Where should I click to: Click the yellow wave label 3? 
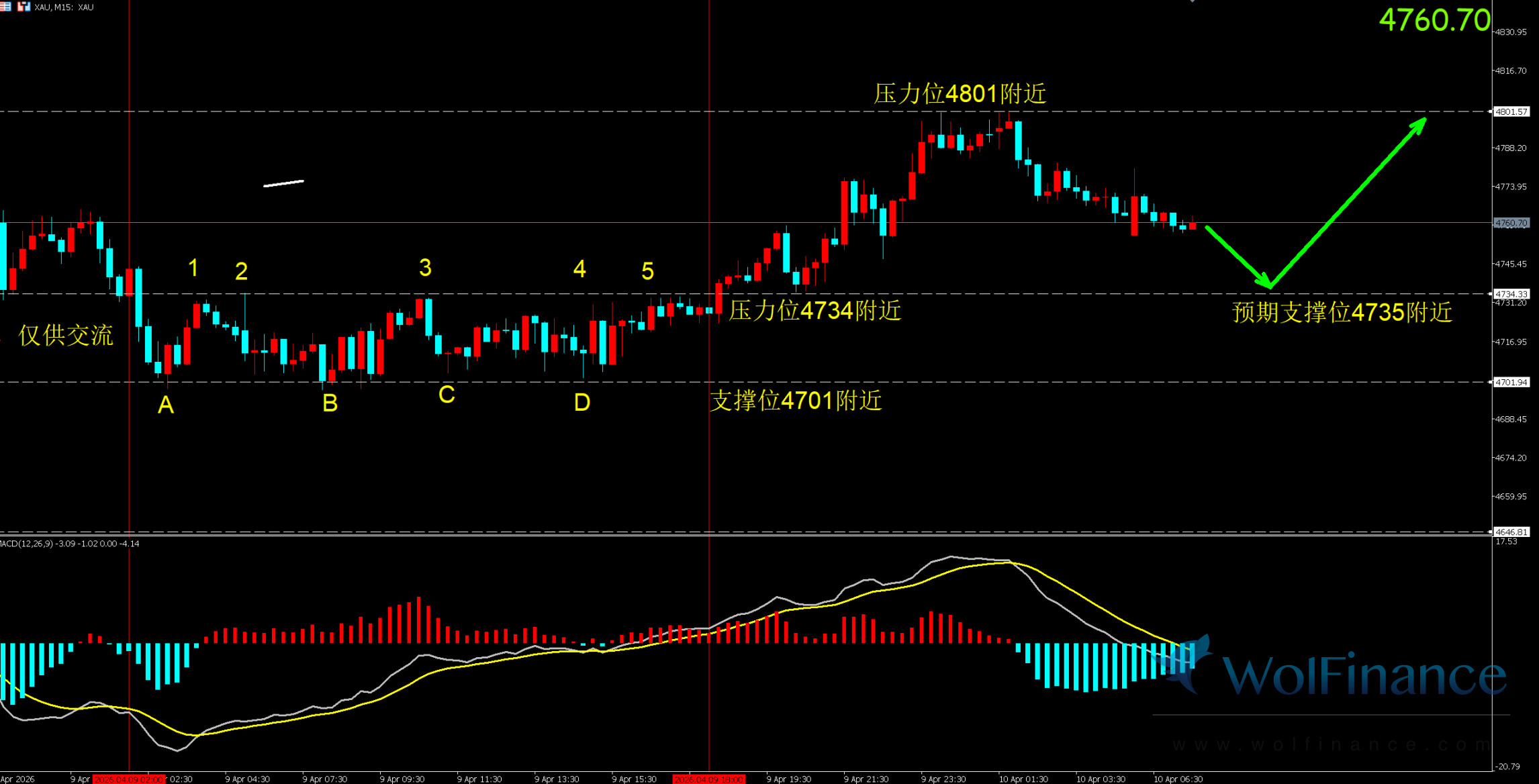tap(425, 268)
